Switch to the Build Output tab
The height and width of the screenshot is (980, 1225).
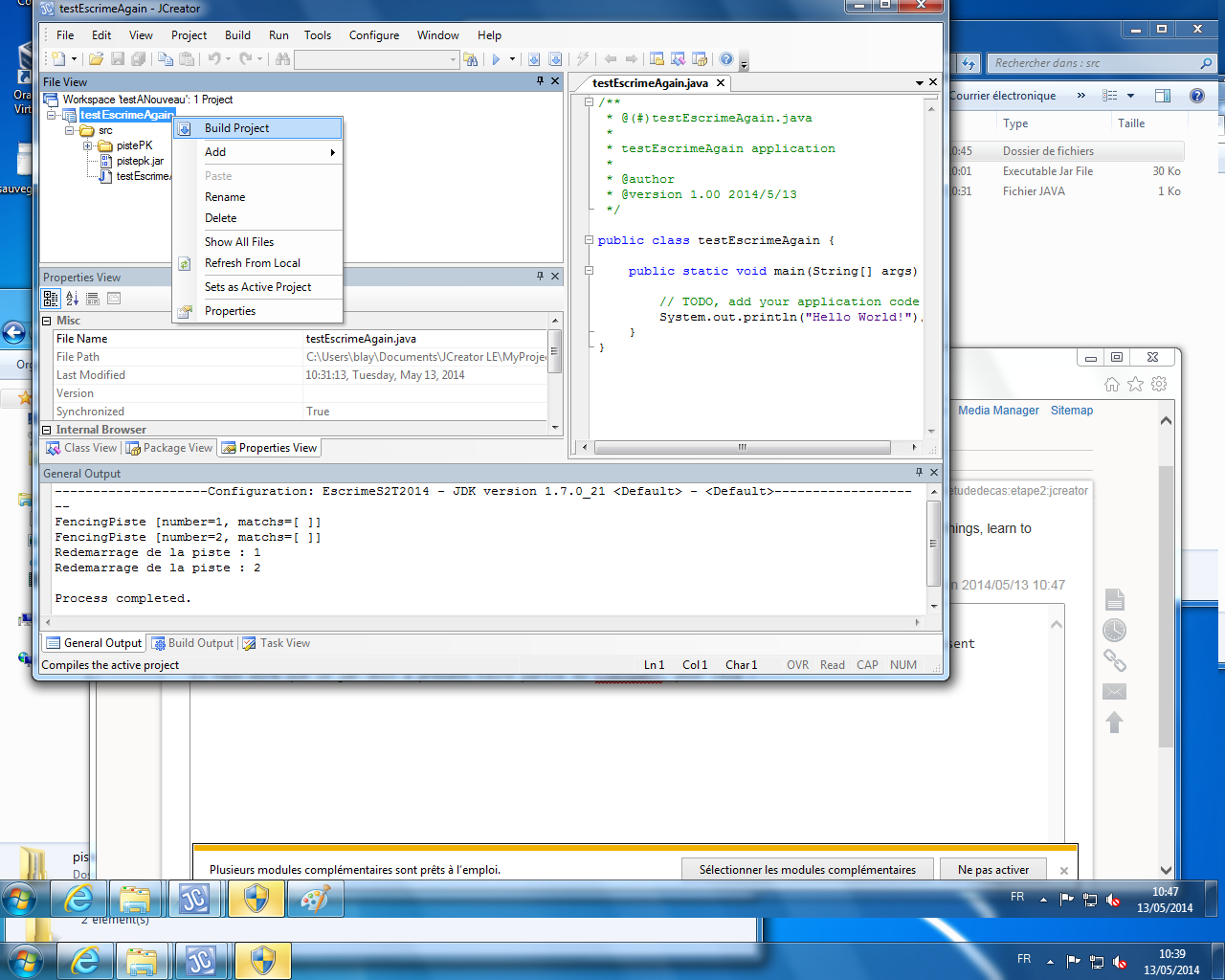(192, 643)
